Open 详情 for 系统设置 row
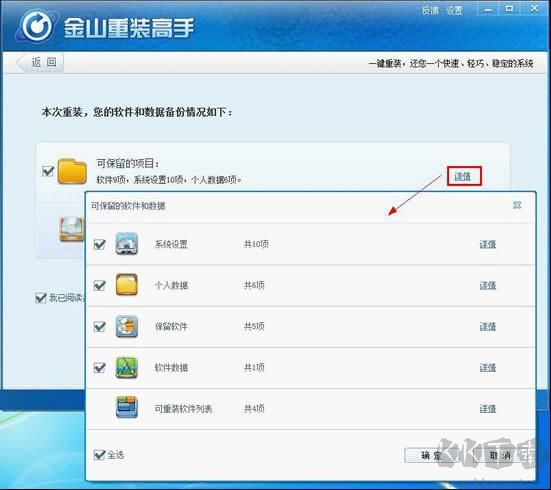Image resolution: width=551 pixels, height=490 pixels. pyautogui.click(x=488, y=244)
